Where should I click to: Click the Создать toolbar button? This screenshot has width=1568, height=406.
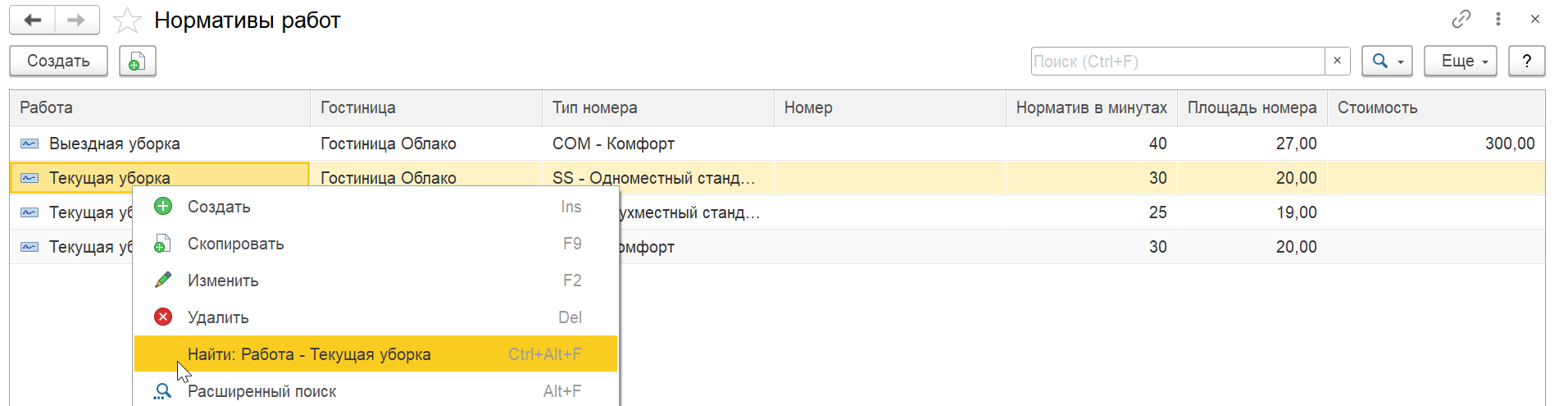58,61
